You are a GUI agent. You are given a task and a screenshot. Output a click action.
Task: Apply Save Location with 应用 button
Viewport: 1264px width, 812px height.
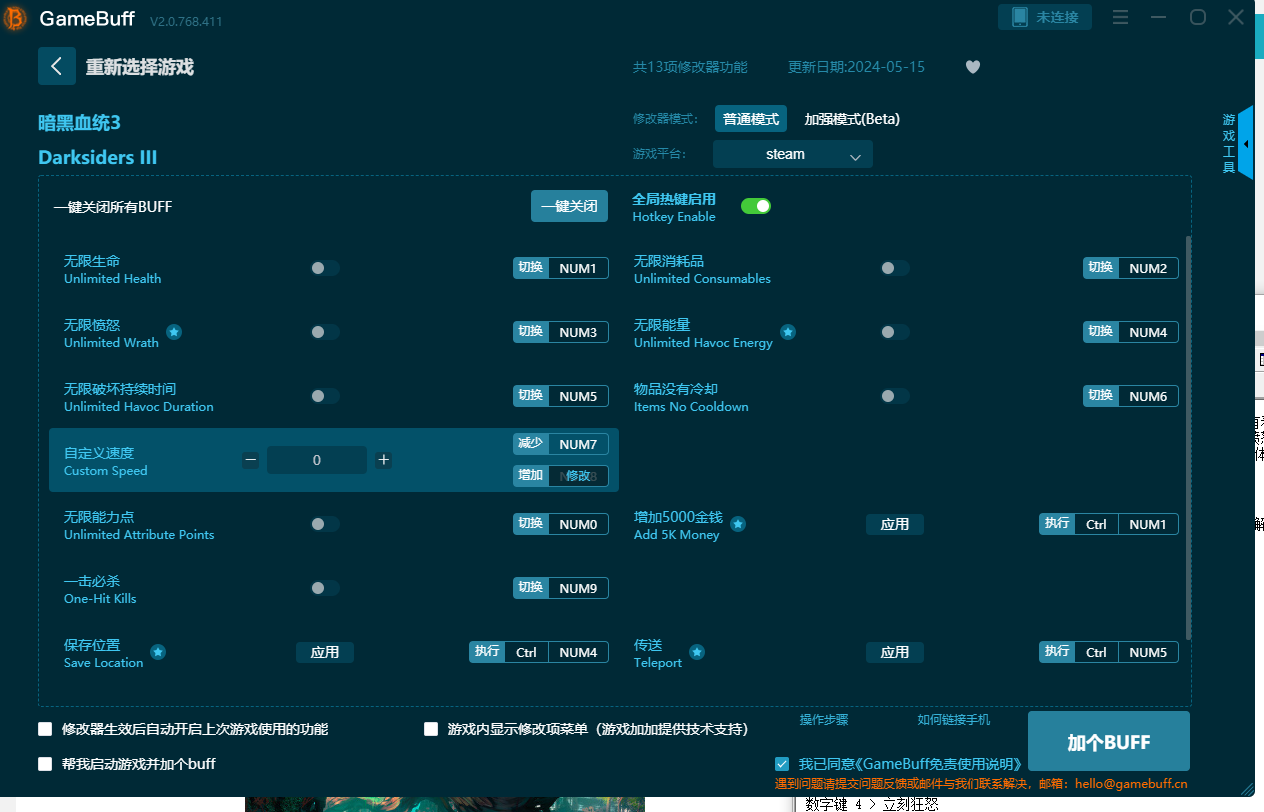click(x=325, y=652)
